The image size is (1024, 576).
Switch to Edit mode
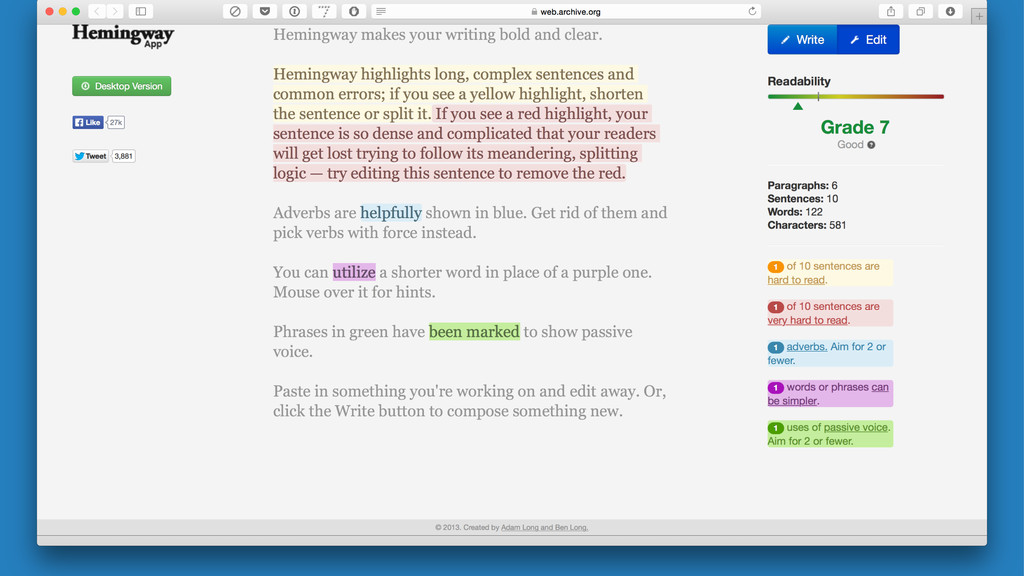pos(868,40)
